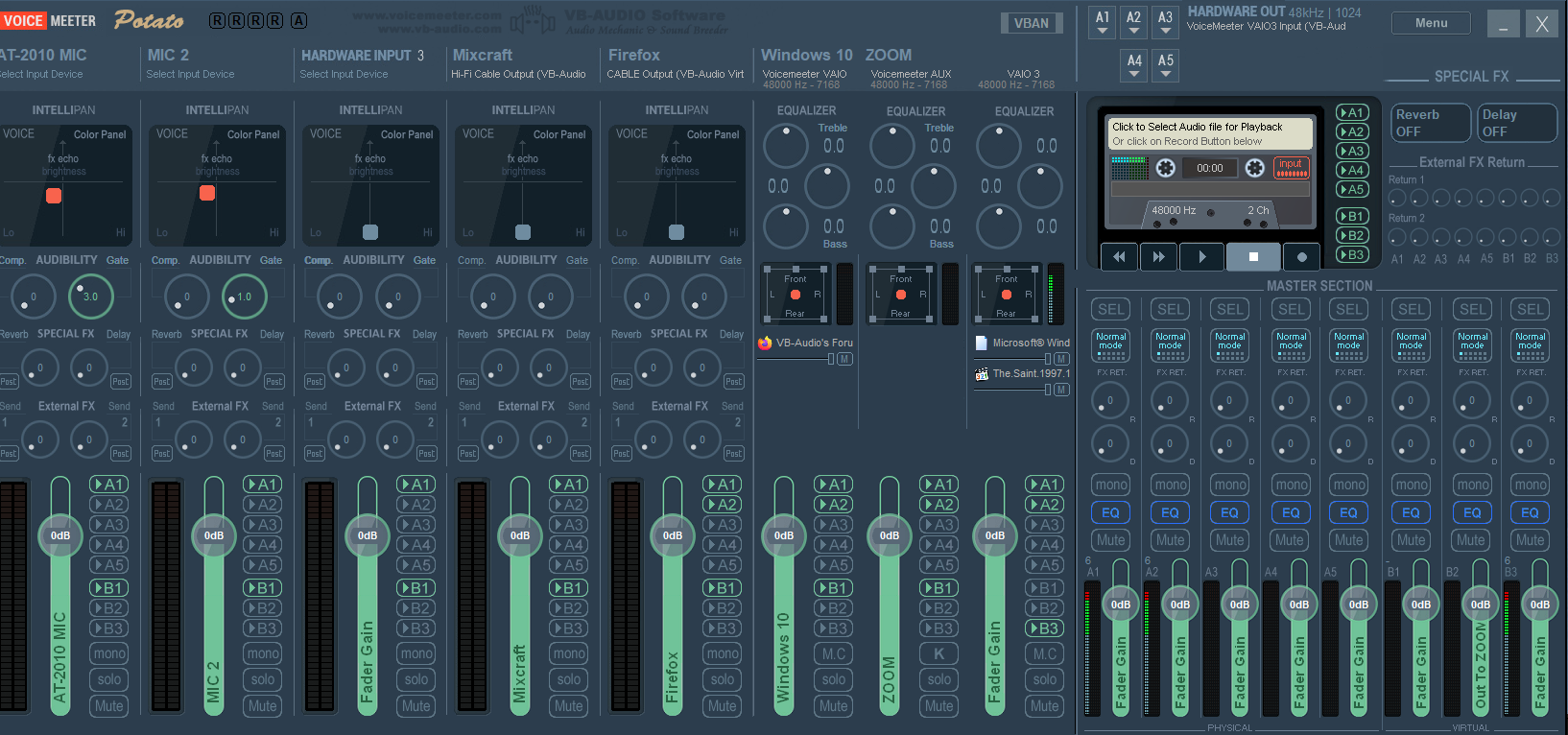Screen dimensions: 1568x735
Task: Solo the Mixcraft input strip
Action: coord(569,679)
